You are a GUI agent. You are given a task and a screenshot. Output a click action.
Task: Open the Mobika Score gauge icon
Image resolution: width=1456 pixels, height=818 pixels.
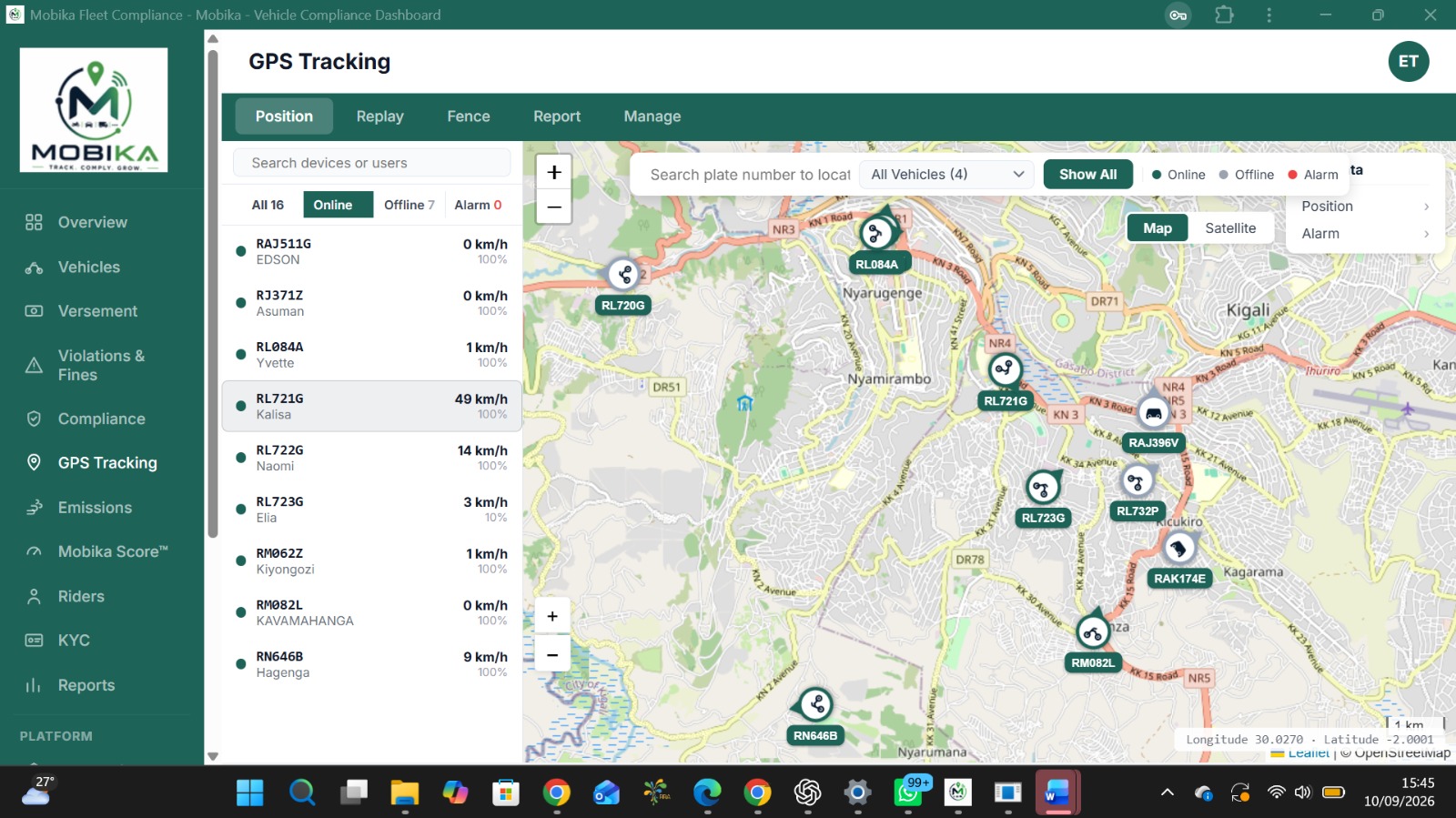coord(34,551)
